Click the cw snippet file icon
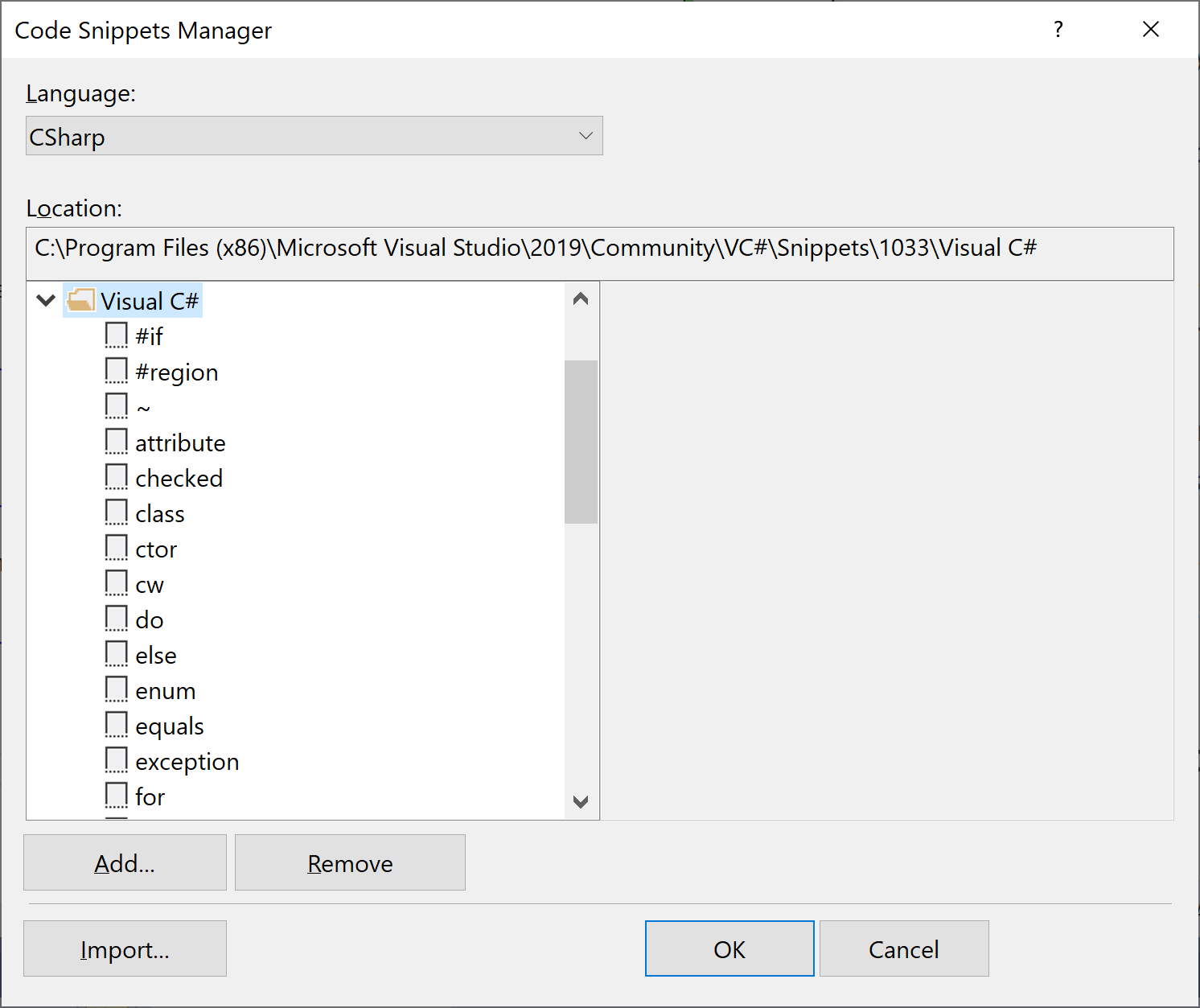This screenshot has height=1008, width=1200. point(117,583)
